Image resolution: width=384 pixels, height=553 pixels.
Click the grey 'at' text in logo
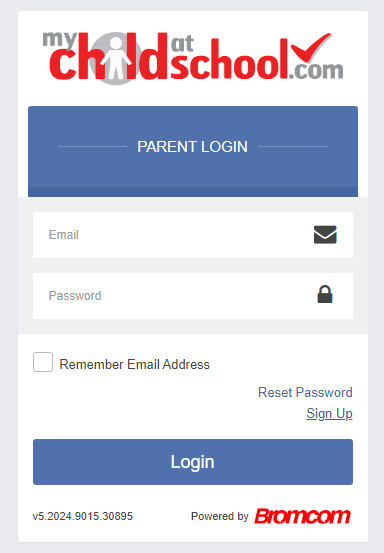tap(182, 44)
